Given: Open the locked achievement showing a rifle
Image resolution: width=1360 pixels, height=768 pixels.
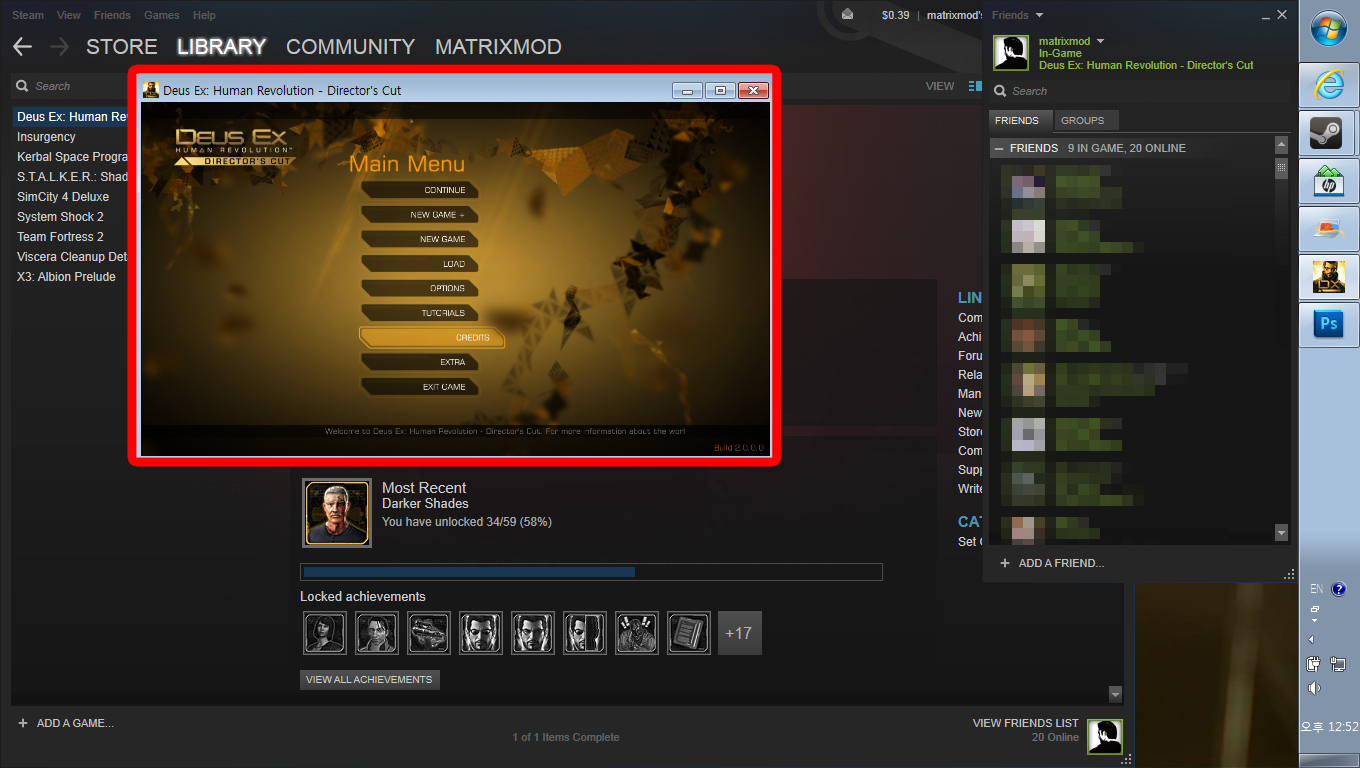Looking at the screenshot, I should click(429, 633).
